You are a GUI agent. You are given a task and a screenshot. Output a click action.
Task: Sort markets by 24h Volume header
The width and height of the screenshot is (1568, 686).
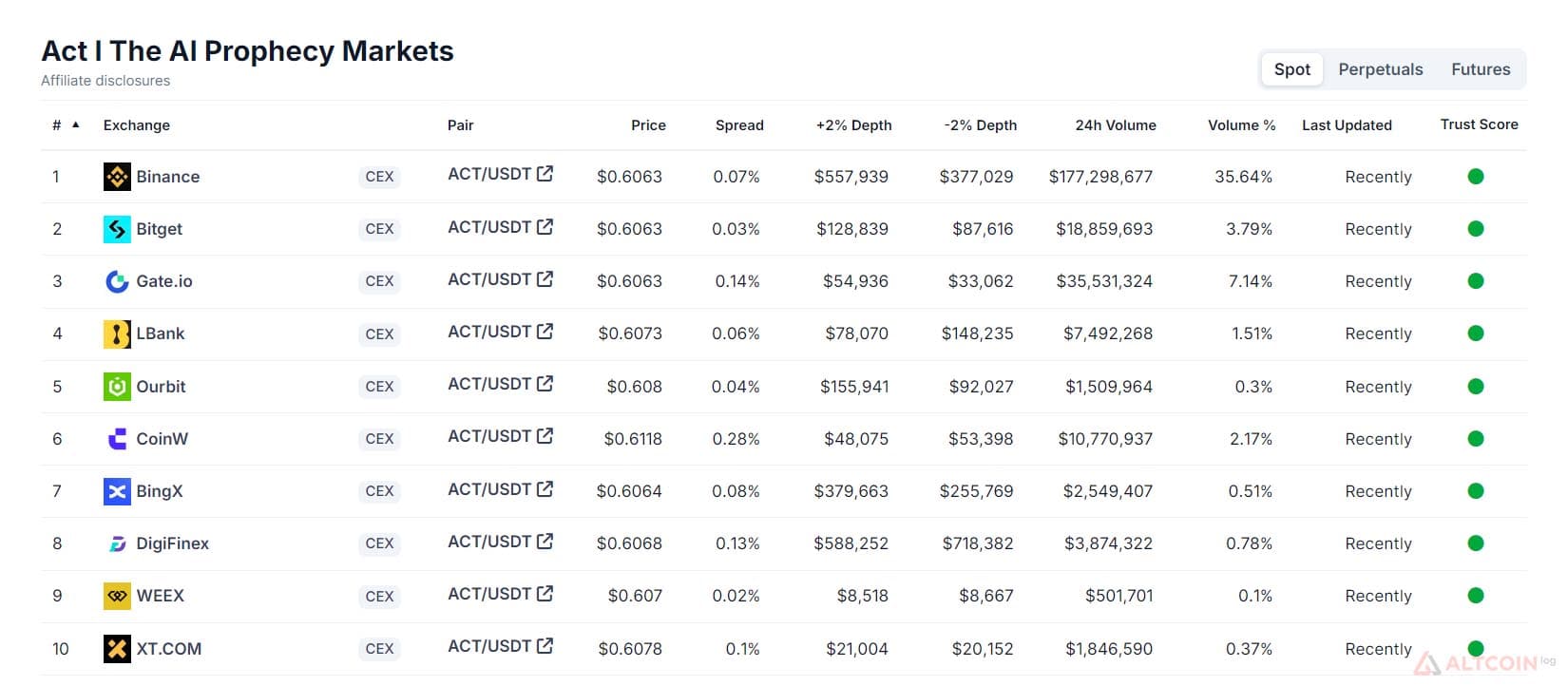pyautogui.click(x=1116, y=125)
